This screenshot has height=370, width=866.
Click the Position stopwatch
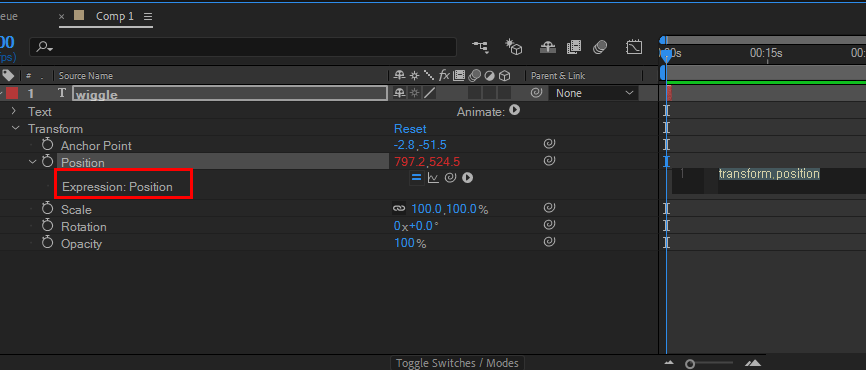[x=47, y=161]
